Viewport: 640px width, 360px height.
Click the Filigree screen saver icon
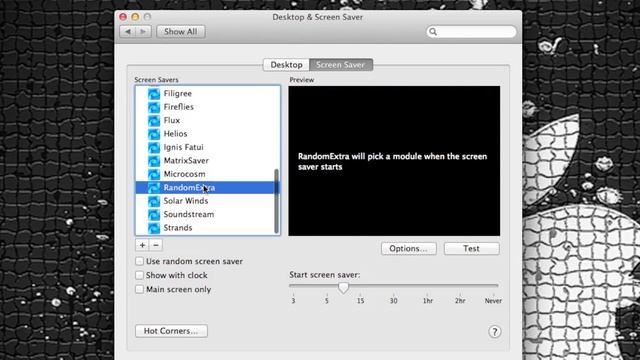[154, 93]
